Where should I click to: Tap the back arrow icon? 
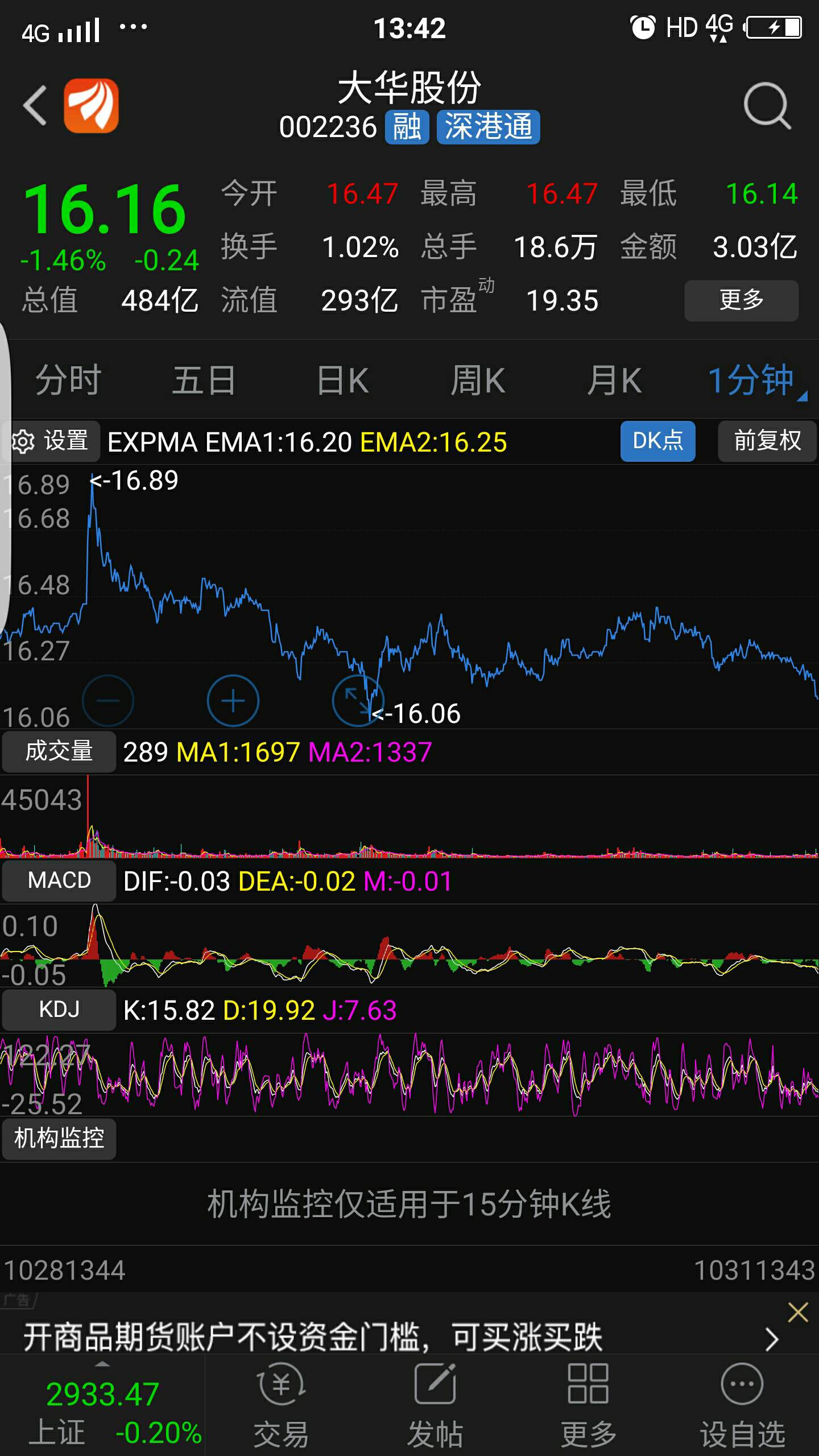click(35, 105)
